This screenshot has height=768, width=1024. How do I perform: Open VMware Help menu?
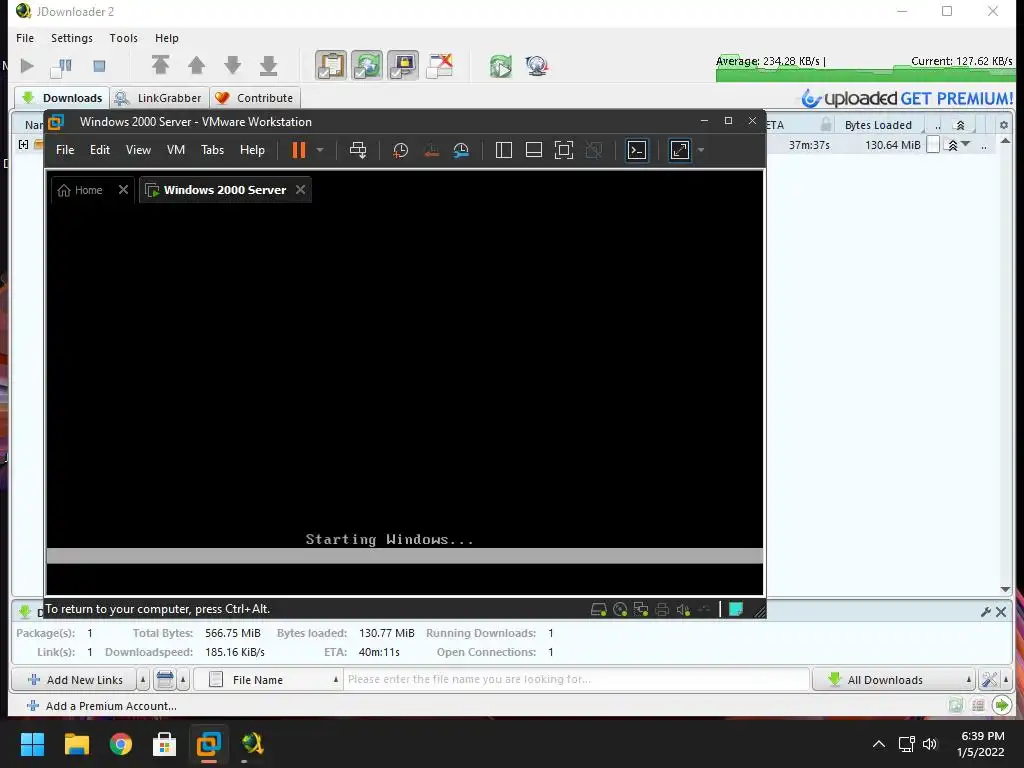(x=252, y=150)
